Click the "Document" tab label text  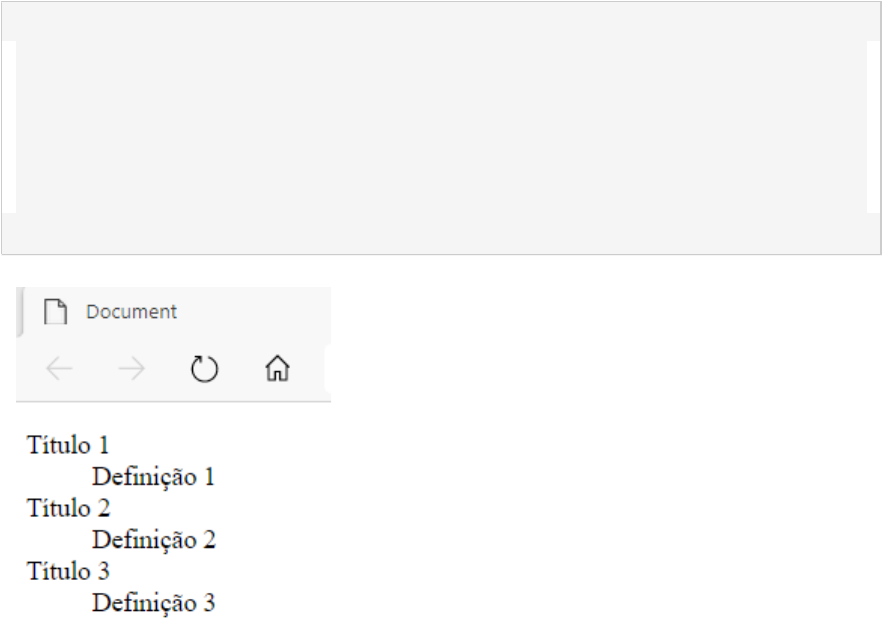click(131, 312)
